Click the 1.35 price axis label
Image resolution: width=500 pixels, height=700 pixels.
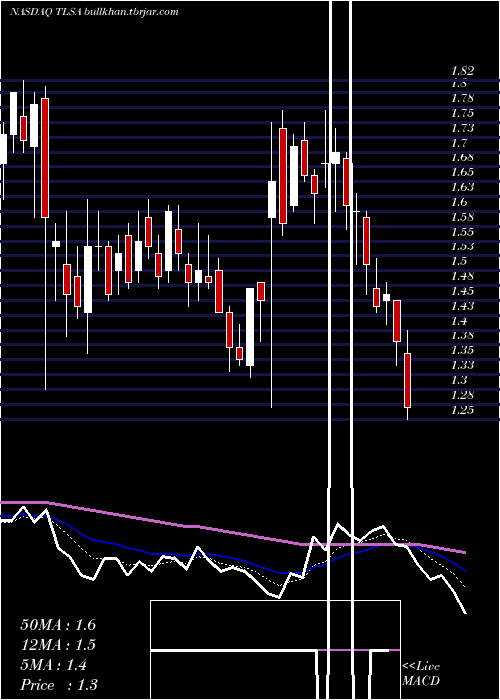click(x=462, y=350)
